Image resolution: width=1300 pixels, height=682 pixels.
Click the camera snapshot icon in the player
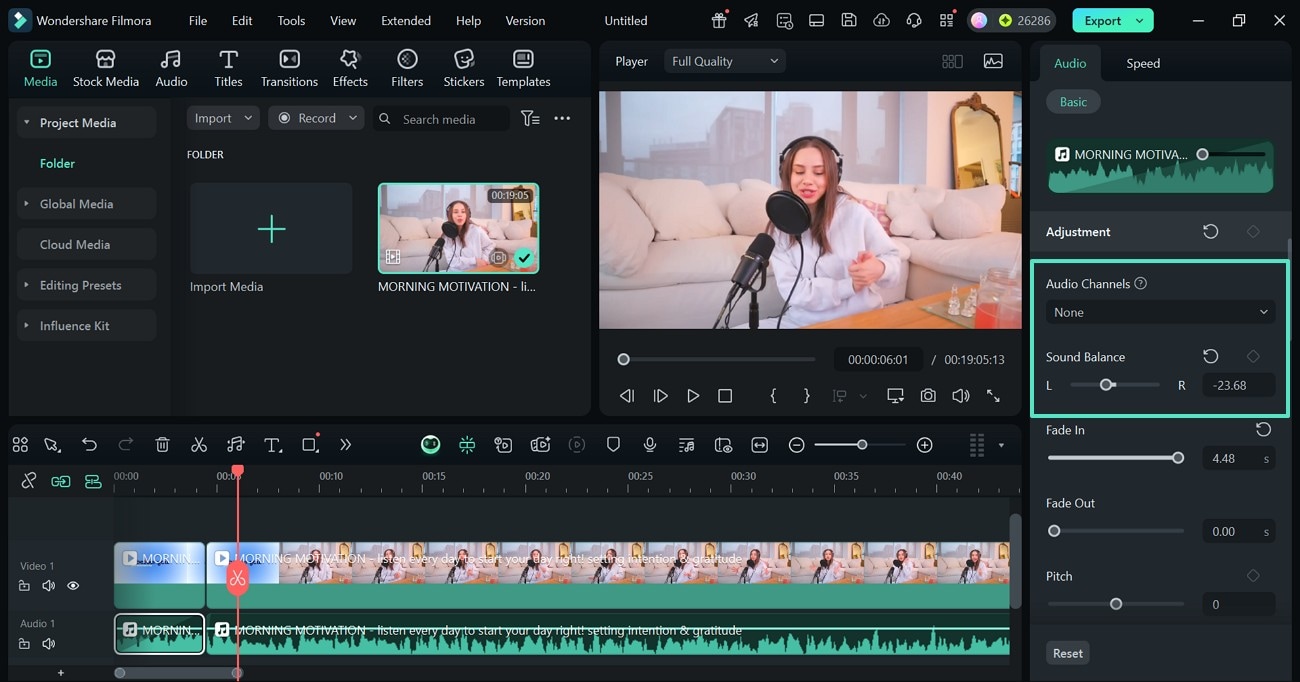pos(928,396)
